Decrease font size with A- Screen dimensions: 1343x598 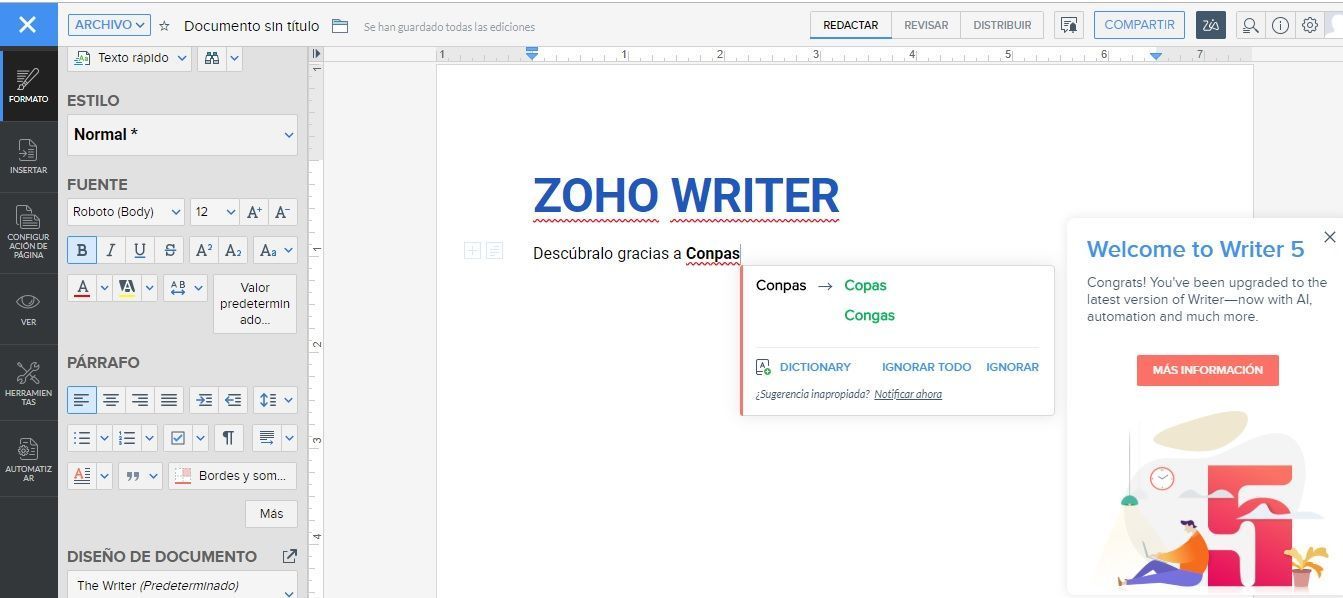point(282,212)
